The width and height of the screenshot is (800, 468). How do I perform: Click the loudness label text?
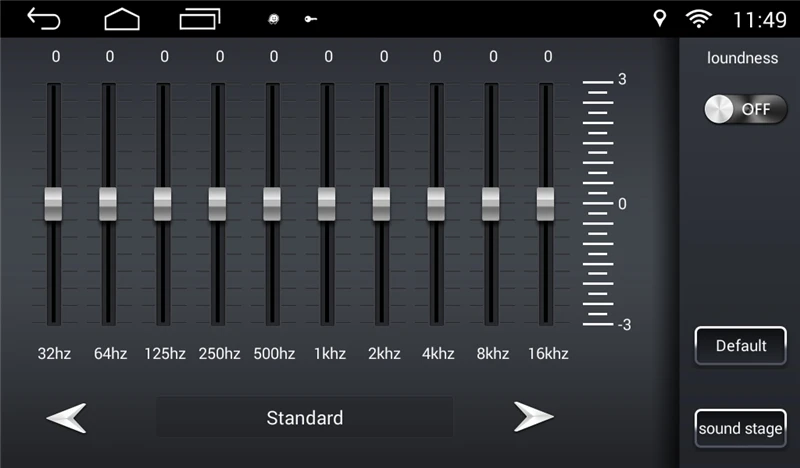tap(742, 58)
